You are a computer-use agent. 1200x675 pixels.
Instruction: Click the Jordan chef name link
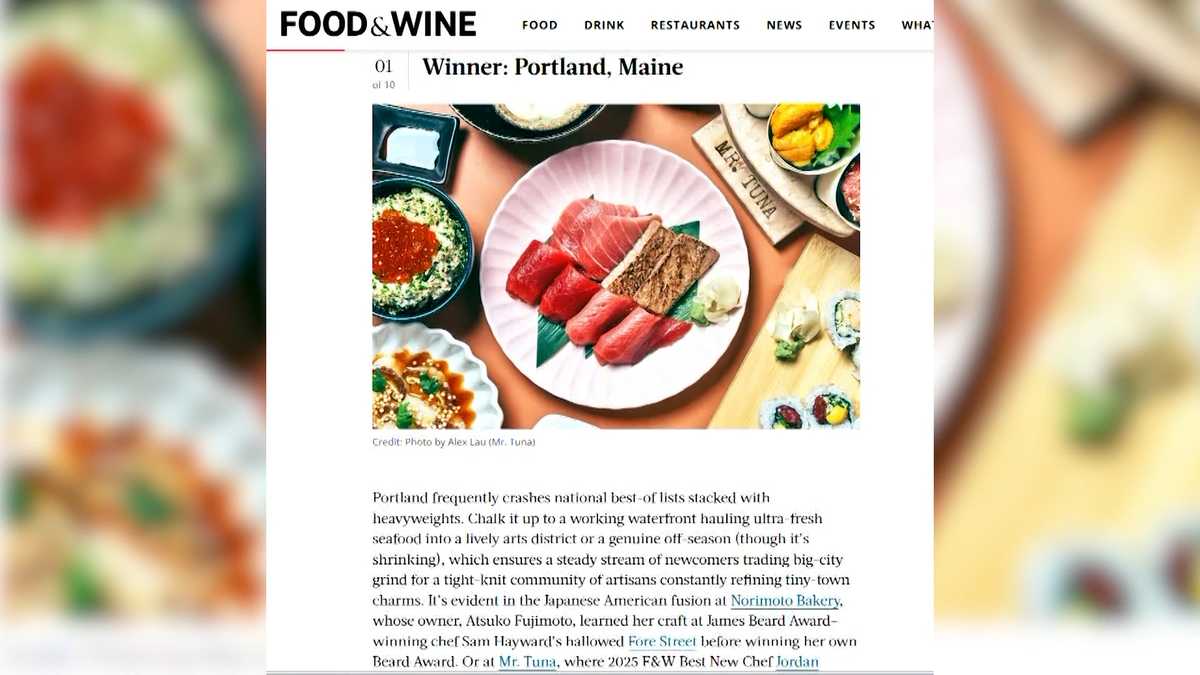coord(797,661)
